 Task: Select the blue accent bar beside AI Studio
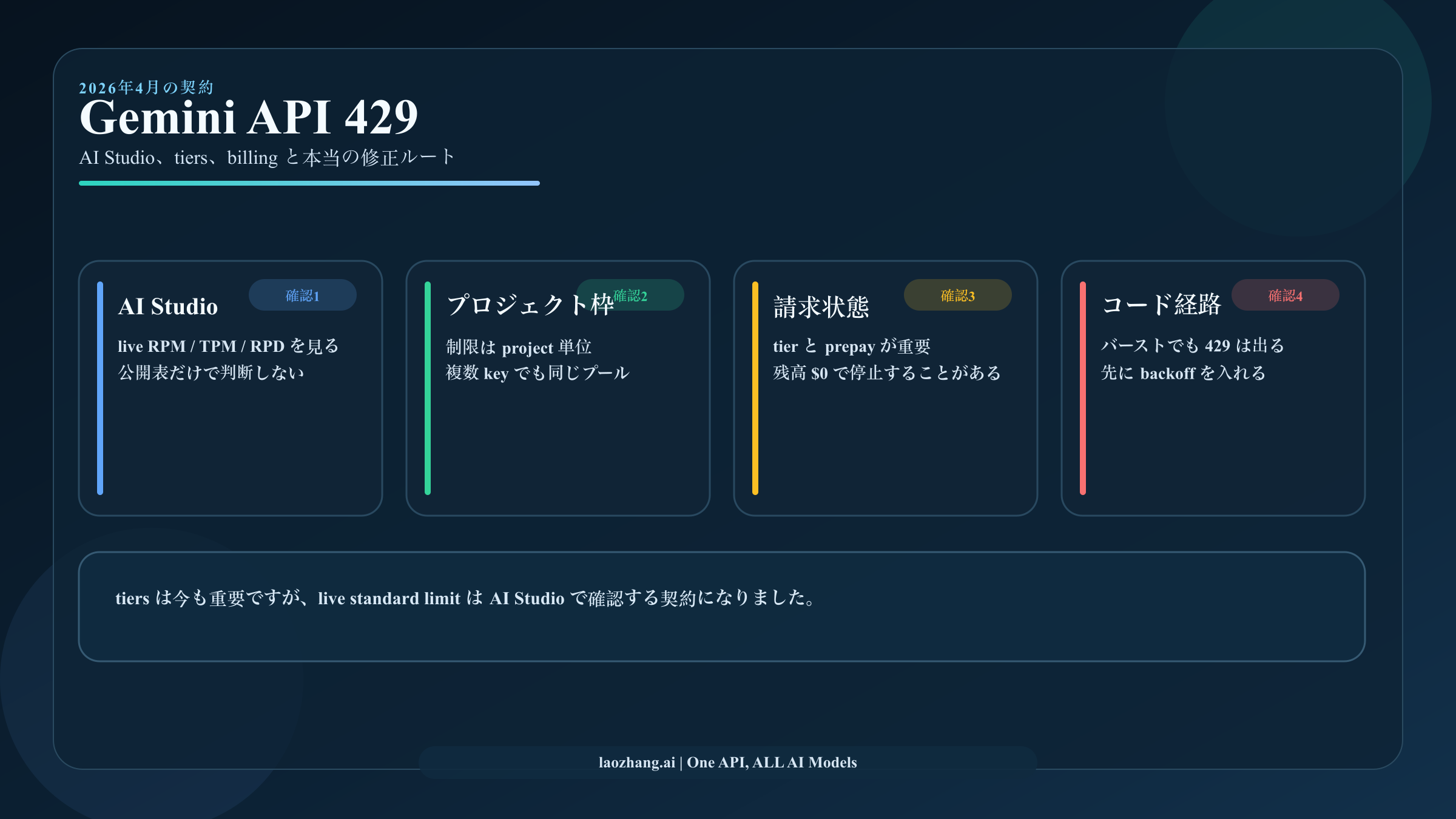coord(99,385)
